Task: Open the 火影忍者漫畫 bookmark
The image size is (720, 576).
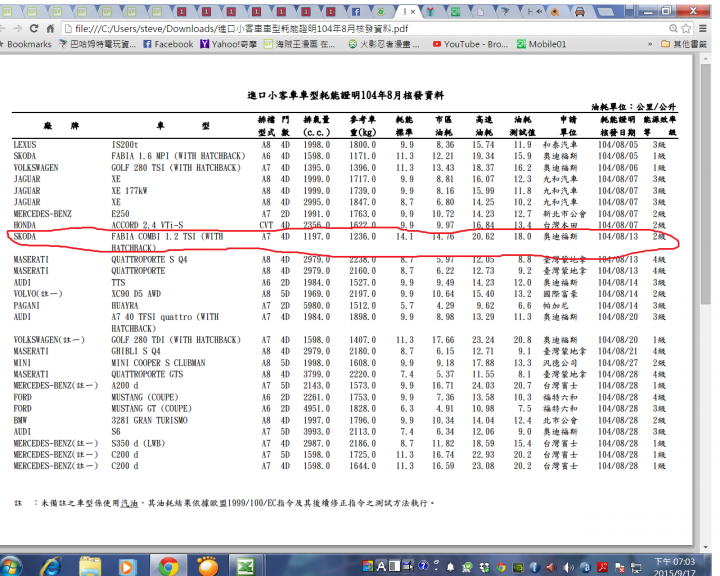Action: (384, 44)
